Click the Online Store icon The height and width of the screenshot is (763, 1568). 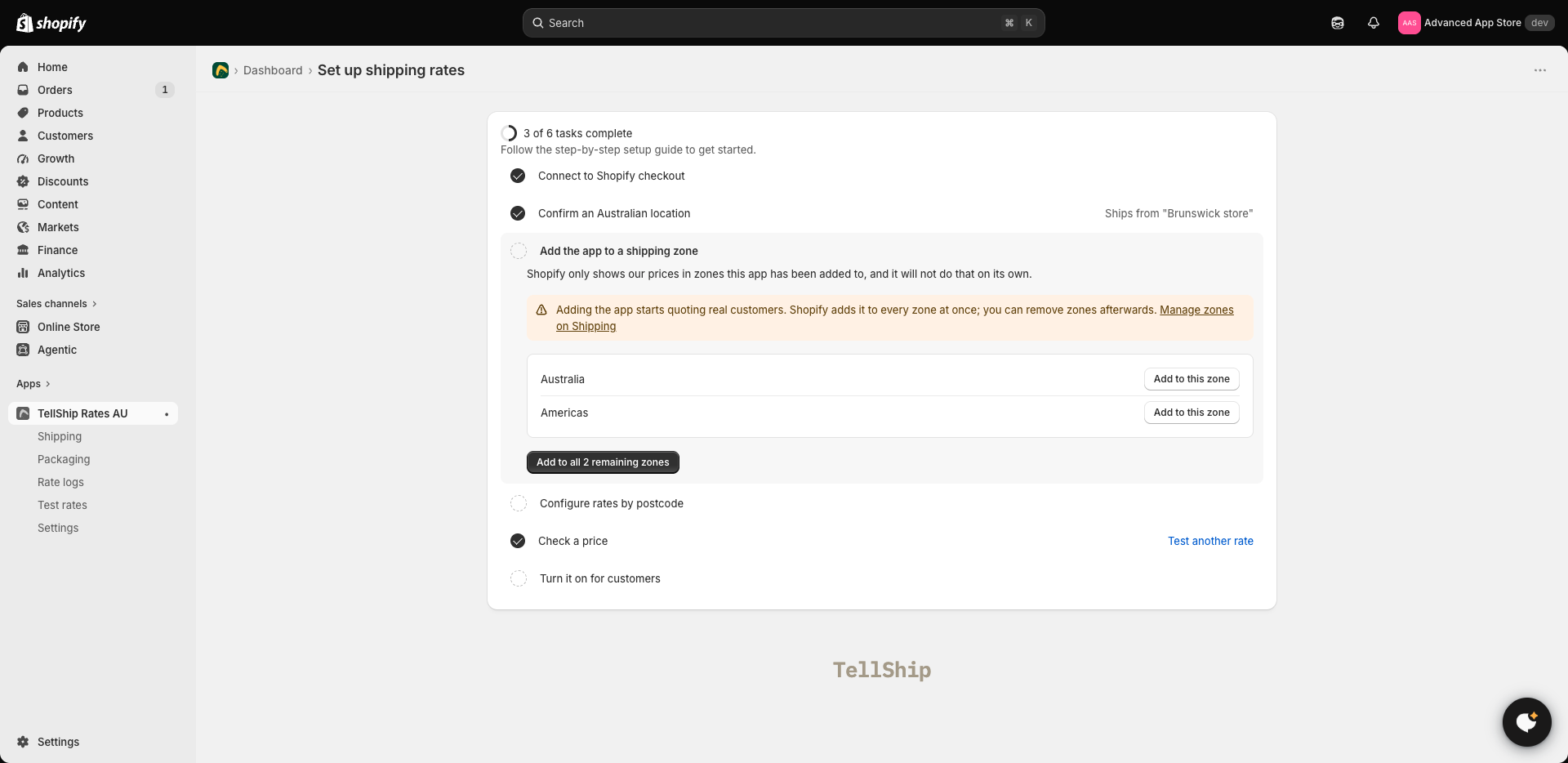(23, 327)
